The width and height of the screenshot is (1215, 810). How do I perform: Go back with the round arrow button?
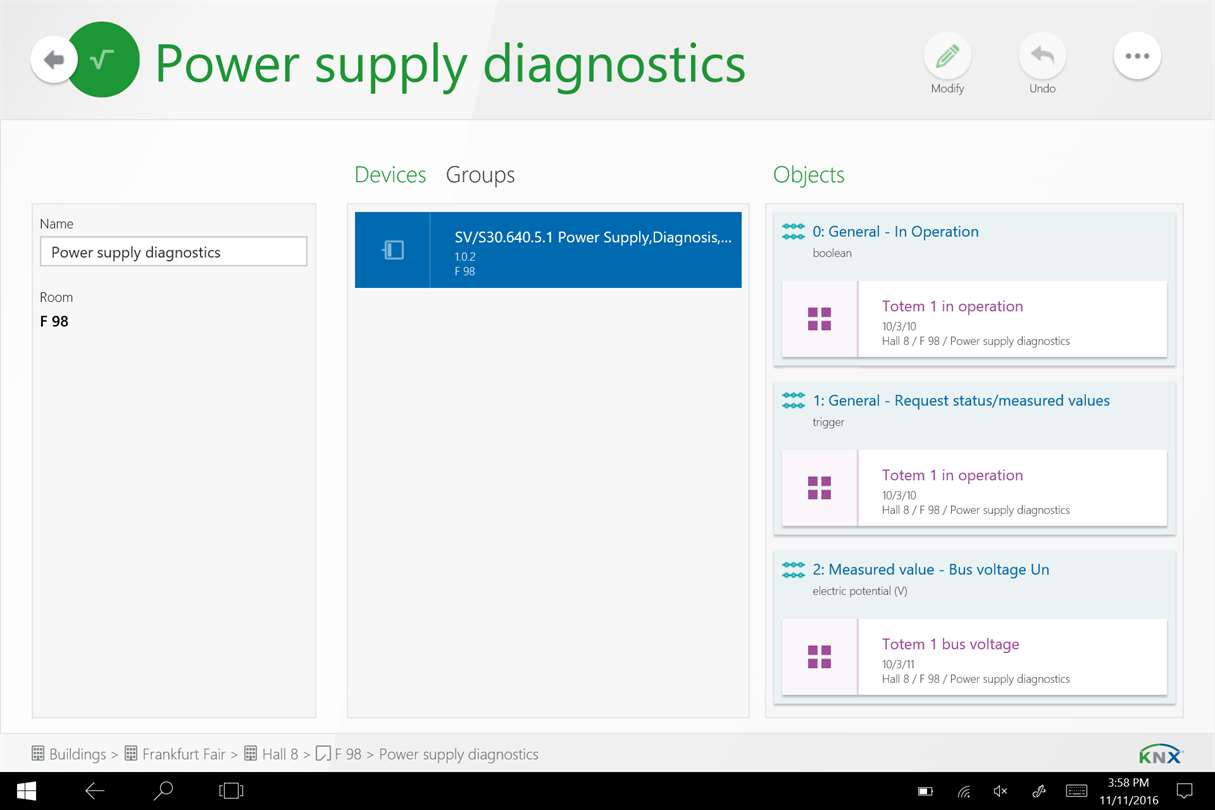(54, 60)
